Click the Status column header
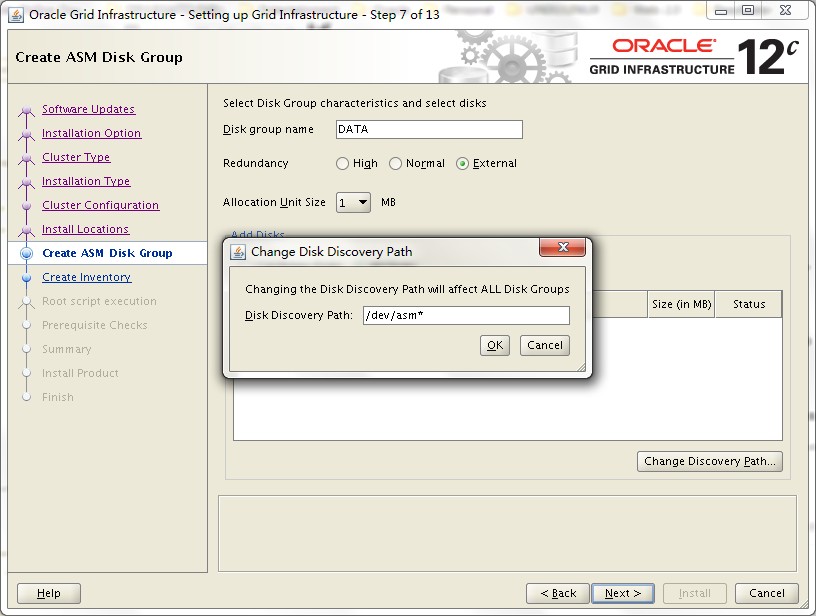Viewport: 816px width, 616px height. click(749, 304)
